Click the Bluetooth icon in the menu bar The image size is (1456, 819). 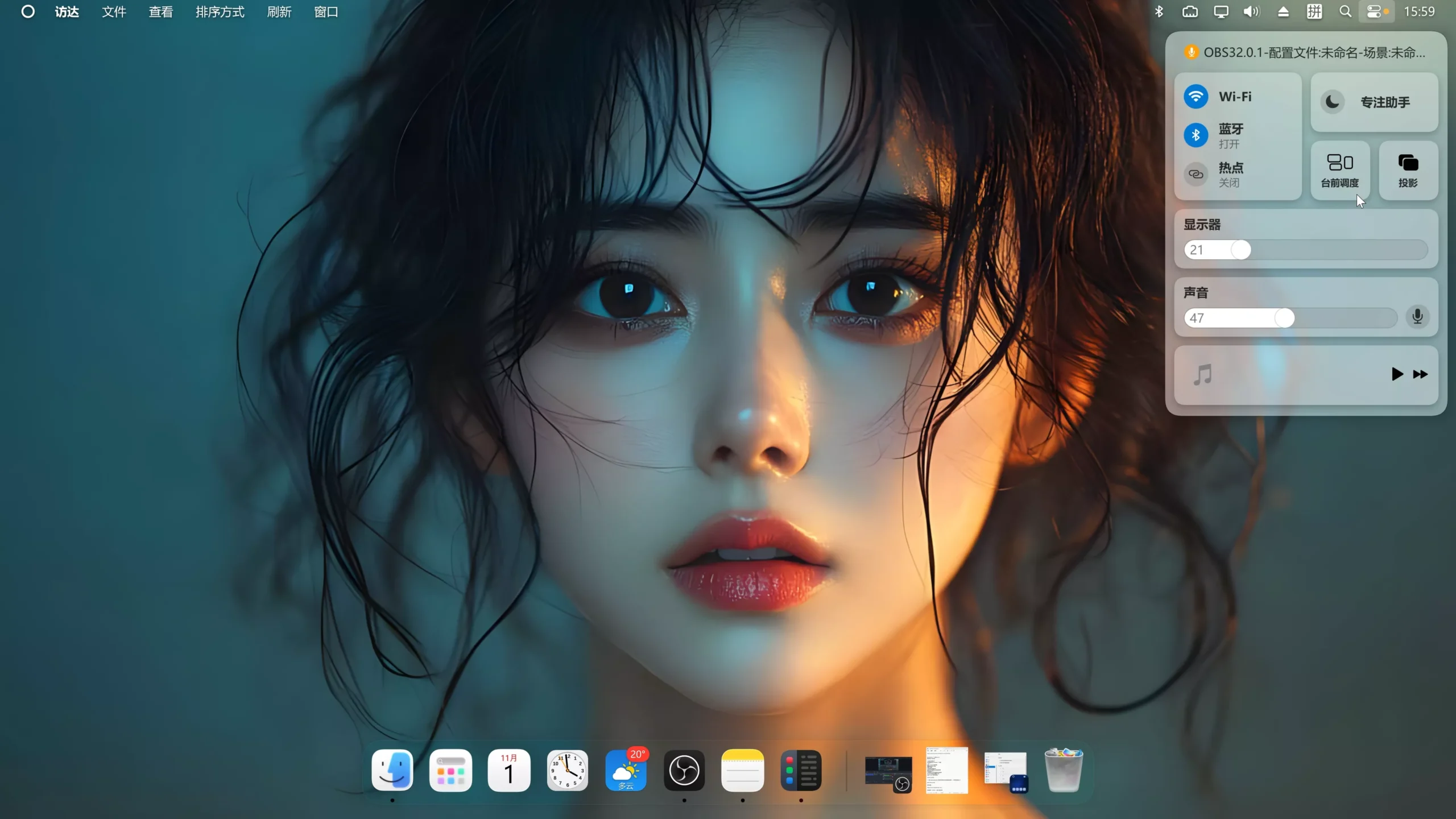1159,11
